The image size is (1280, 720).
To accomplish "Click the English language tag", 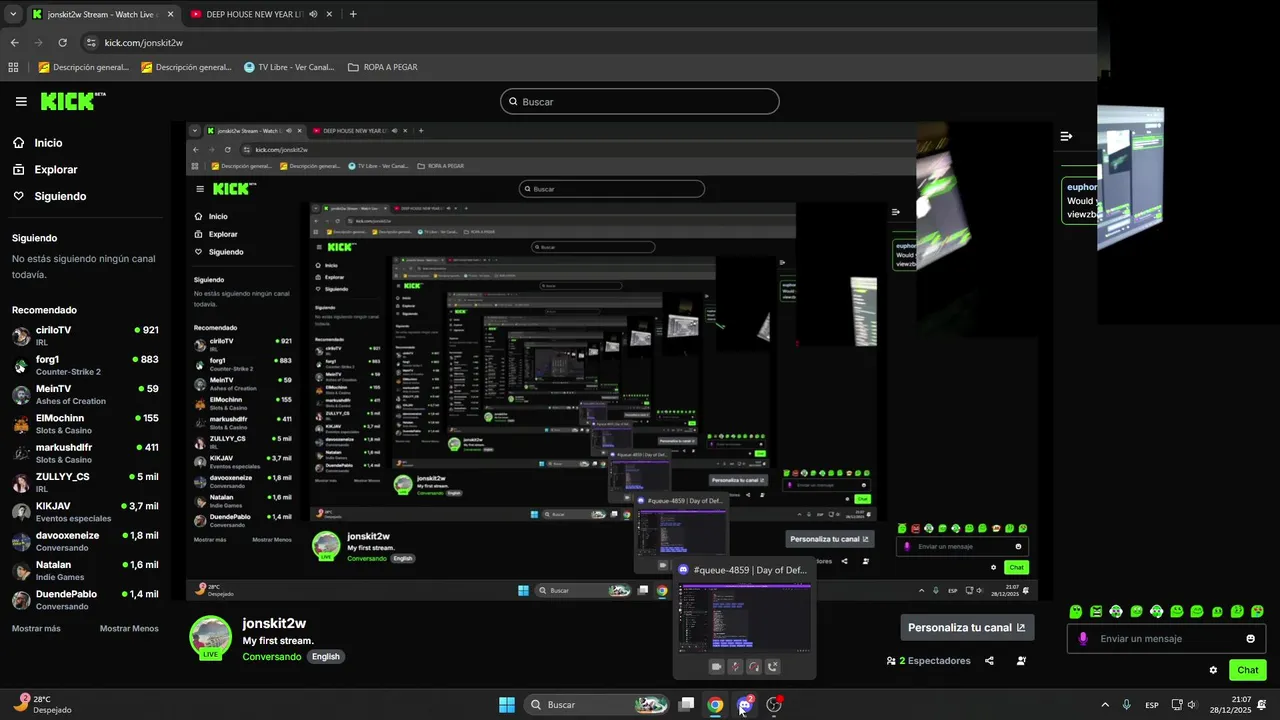I will (x=326, y=657).
